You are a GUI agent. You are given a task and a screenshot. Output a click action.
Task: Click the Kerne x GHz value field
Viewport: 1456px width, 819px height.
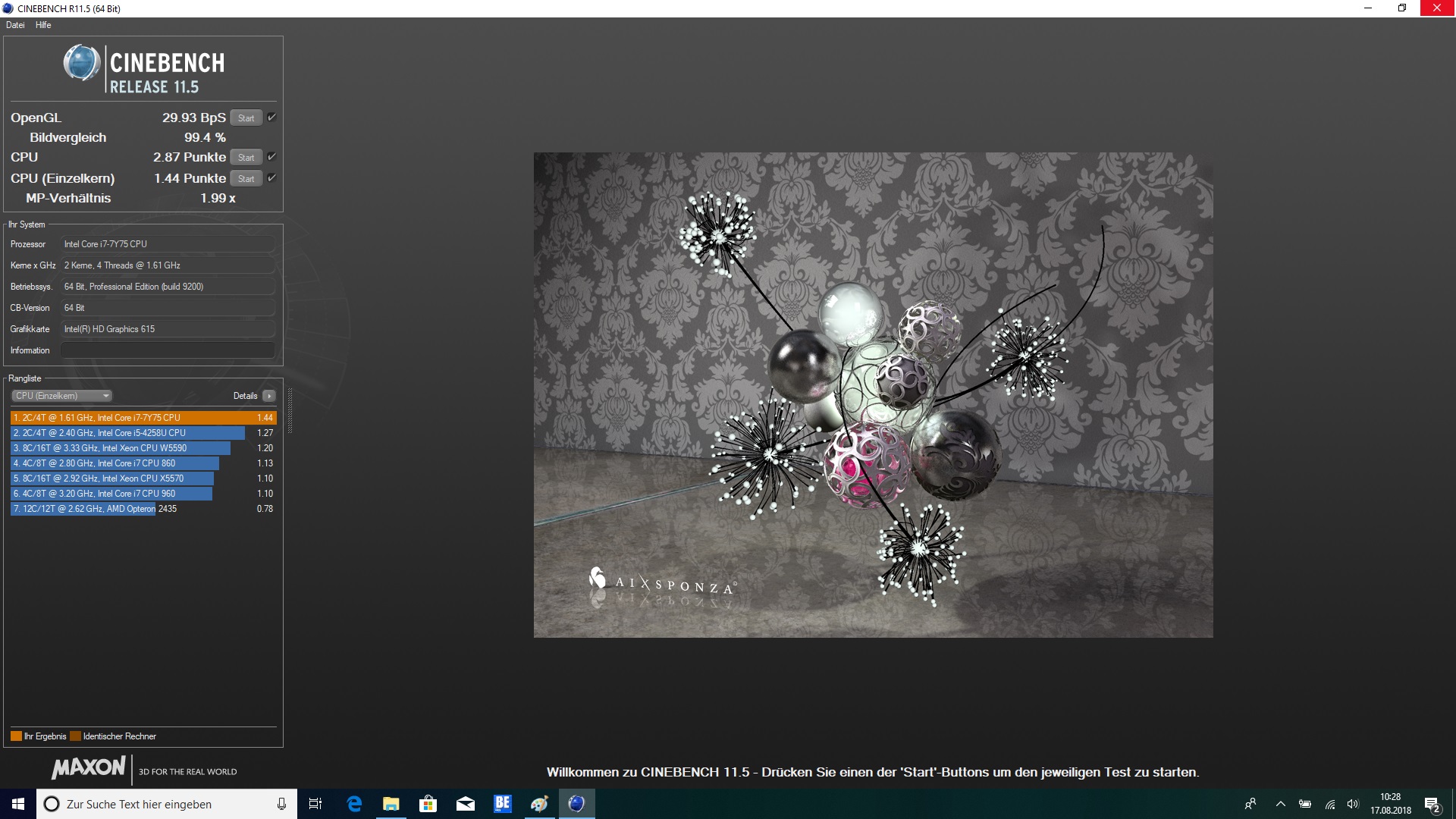[168, 265]
